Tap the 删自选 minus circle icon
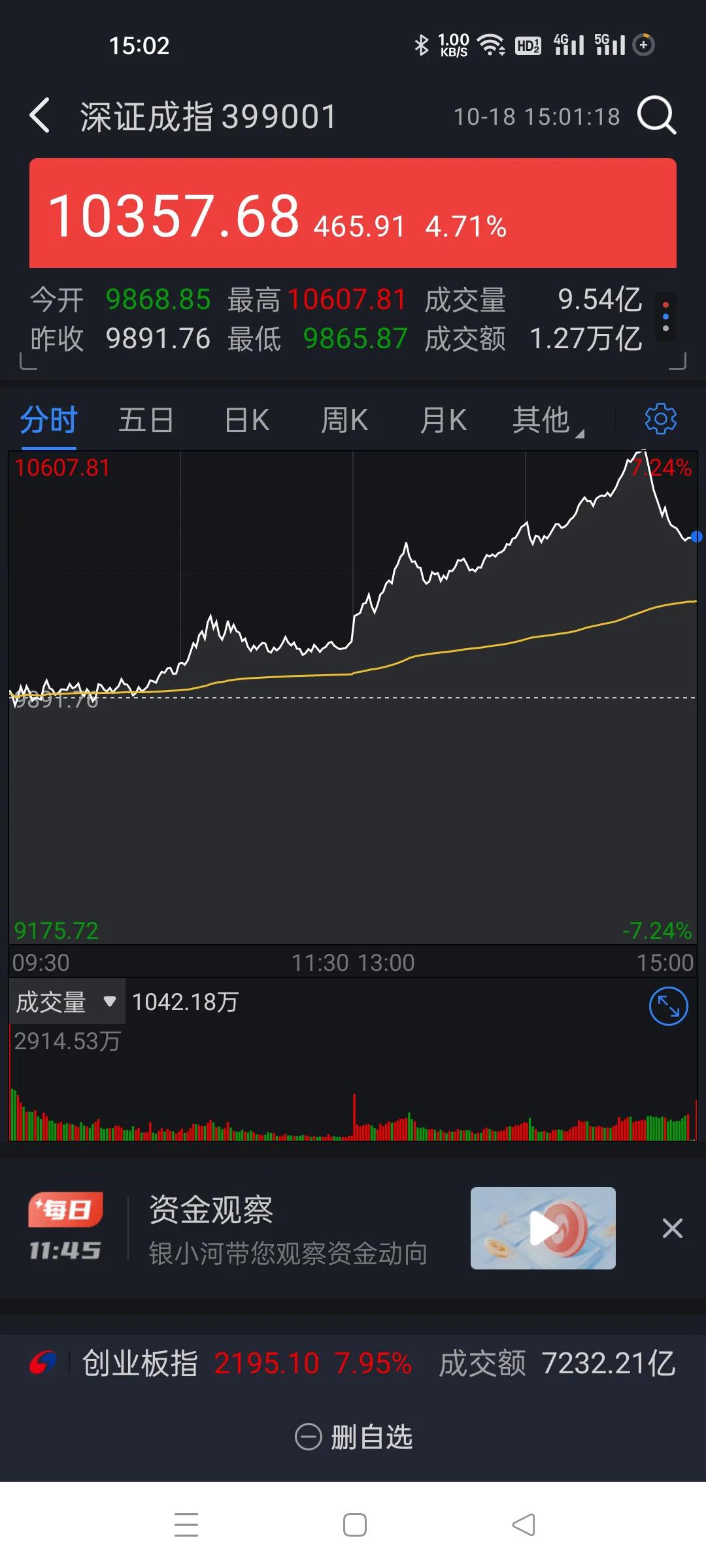The image size is (706, 1568). tap(309, 1437)
